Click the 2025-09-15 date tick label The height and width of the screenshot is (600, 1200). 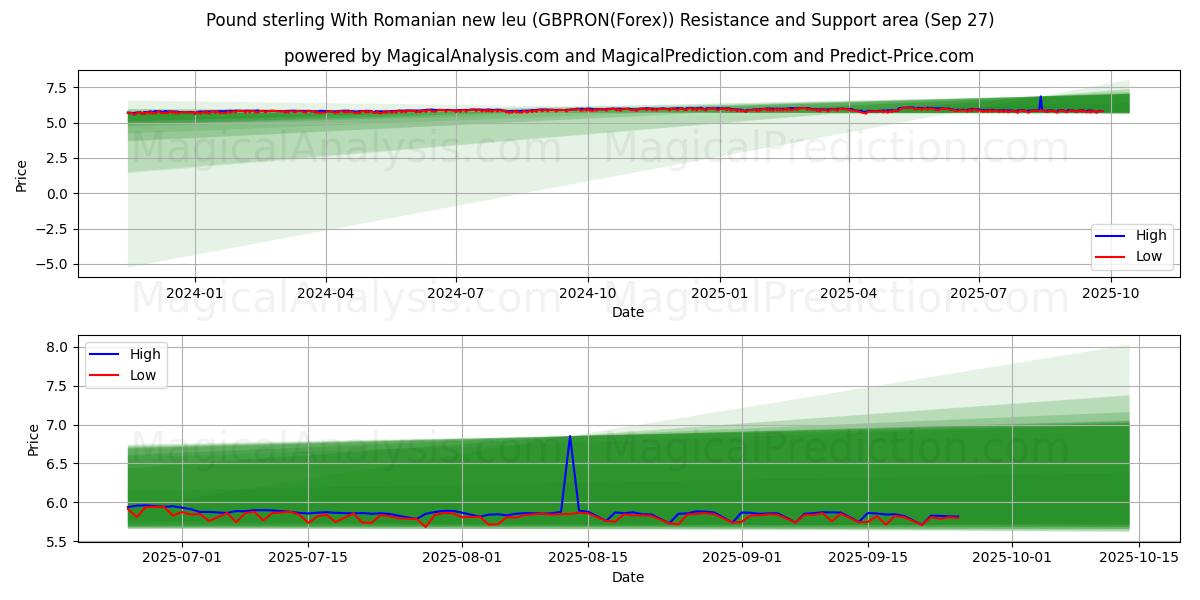click(x=868, y=559)
